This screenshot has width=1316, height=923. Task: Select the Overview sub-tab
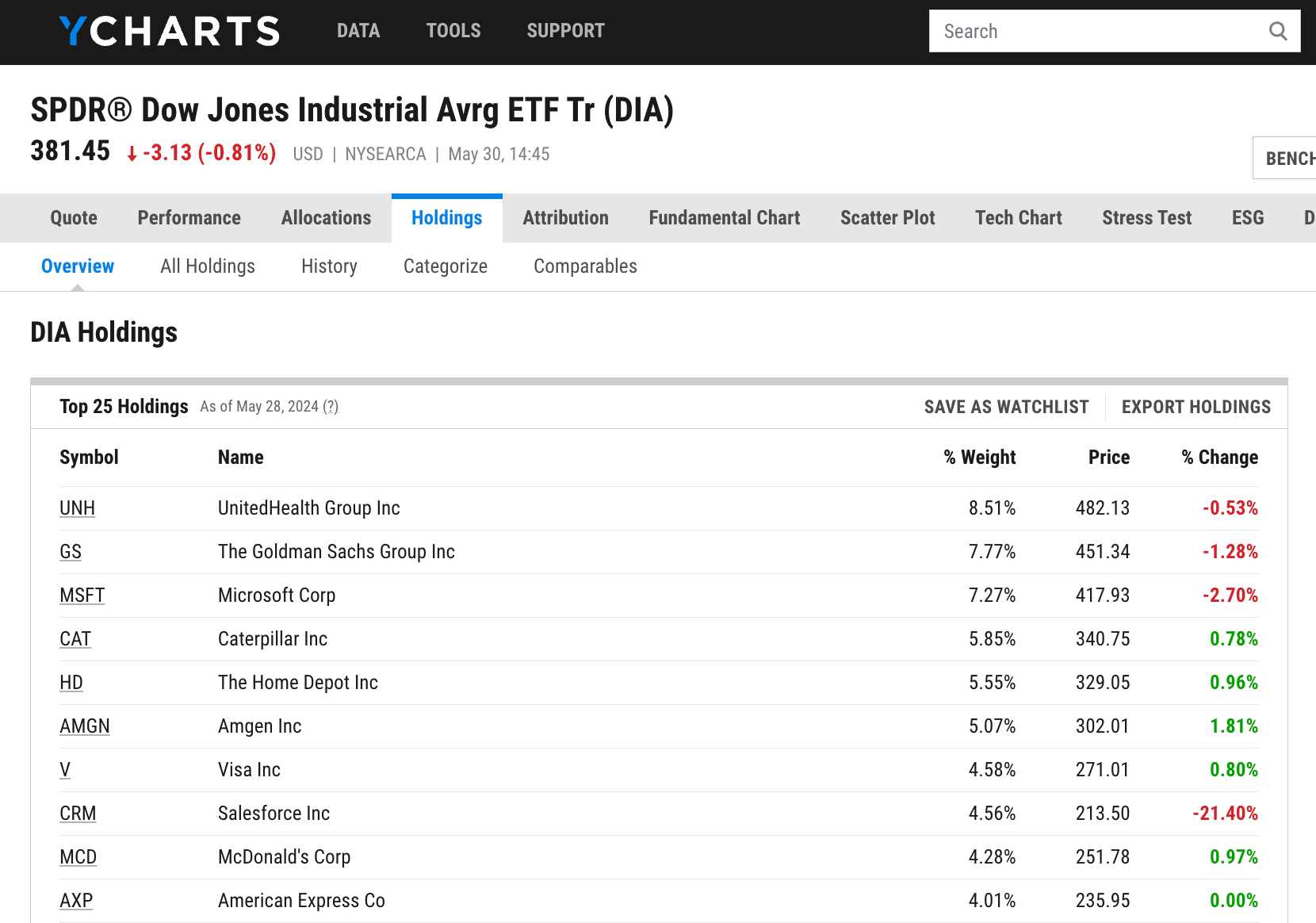point(78,266)
